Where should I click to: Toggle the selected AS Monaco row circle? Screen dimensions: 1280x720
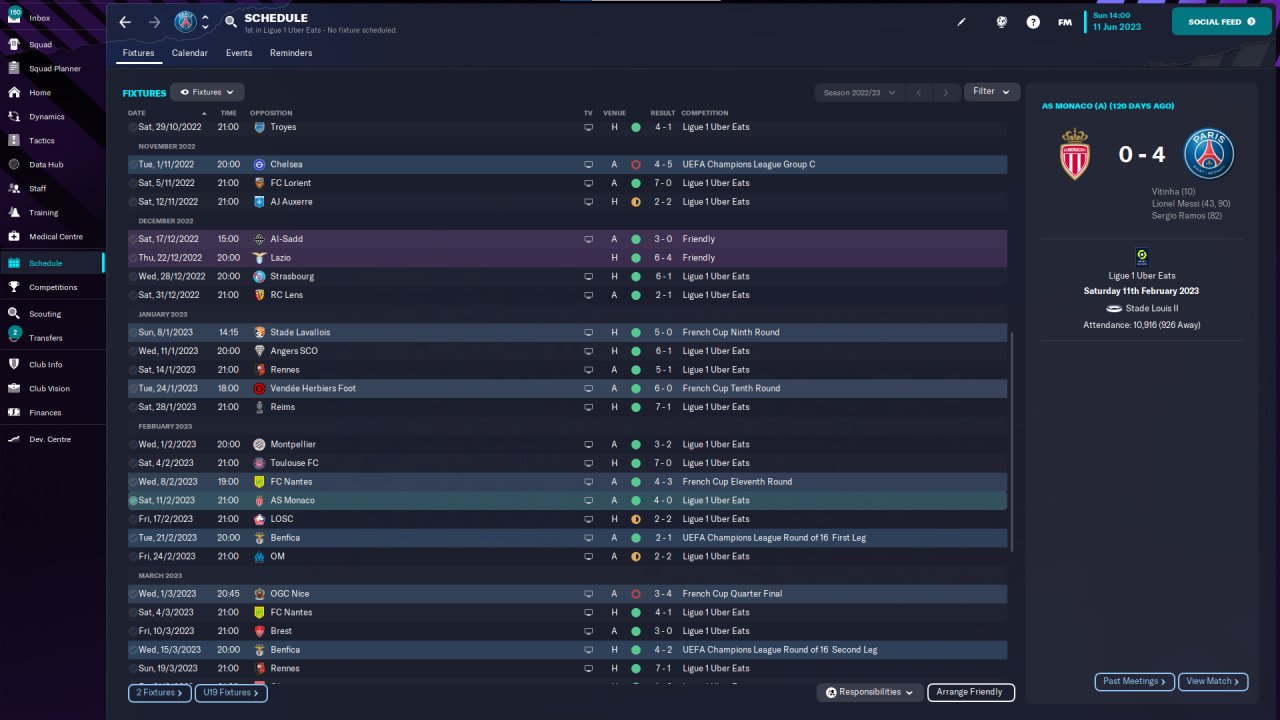pos(133,500)
